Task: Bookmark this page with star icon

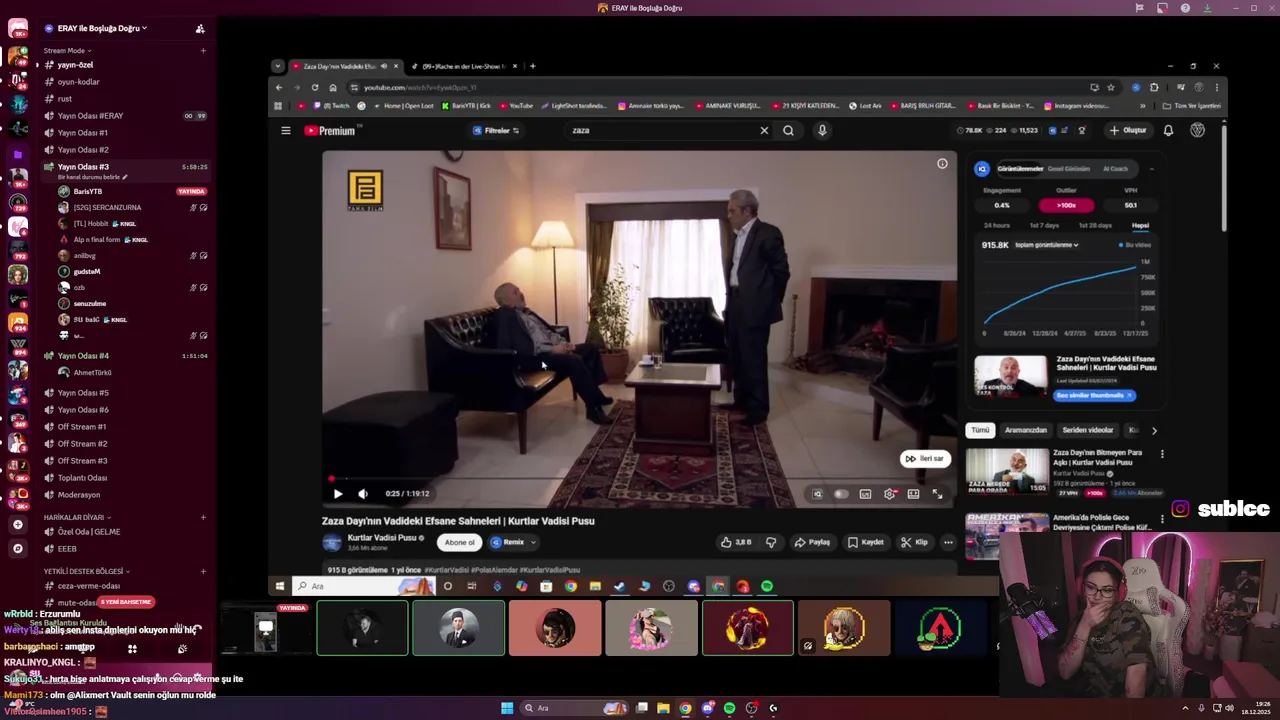Action: click(x=1110, y=87)
